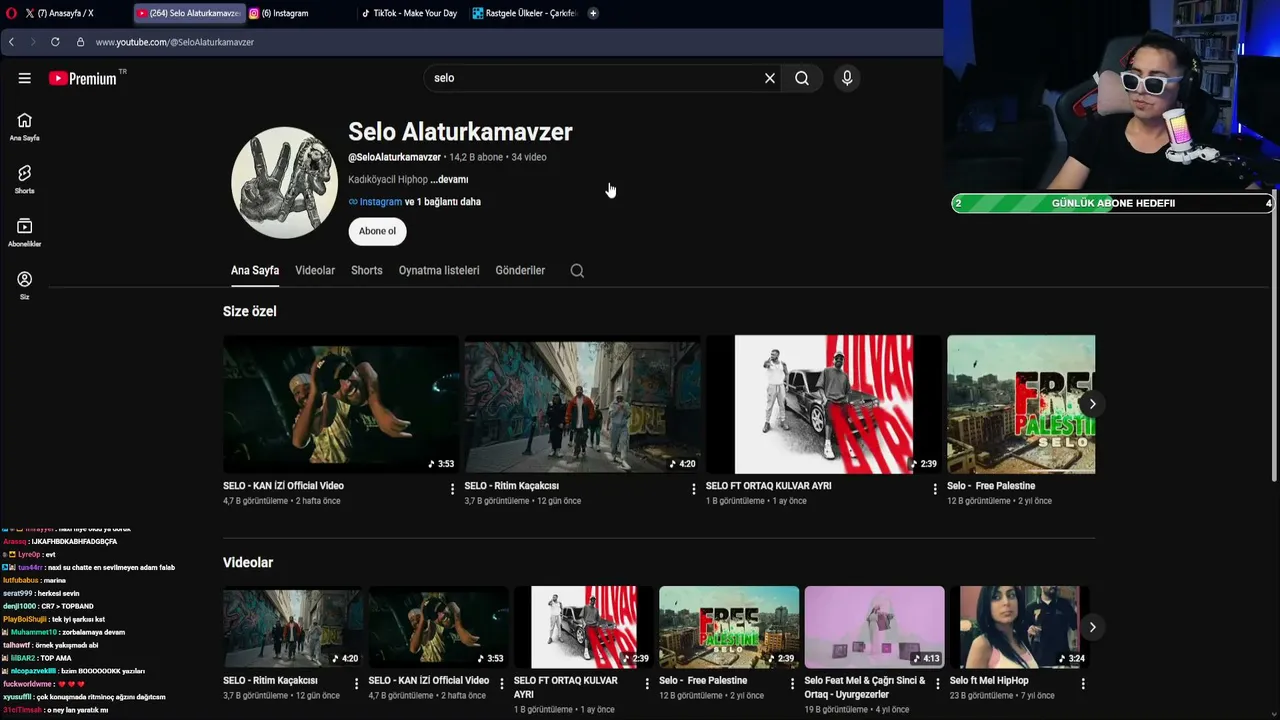Image resolution: width=1280 pixels, height=720 pixels.
Task: Click the @SeloAlaturkamavzer channel handle
Action: 394,157
